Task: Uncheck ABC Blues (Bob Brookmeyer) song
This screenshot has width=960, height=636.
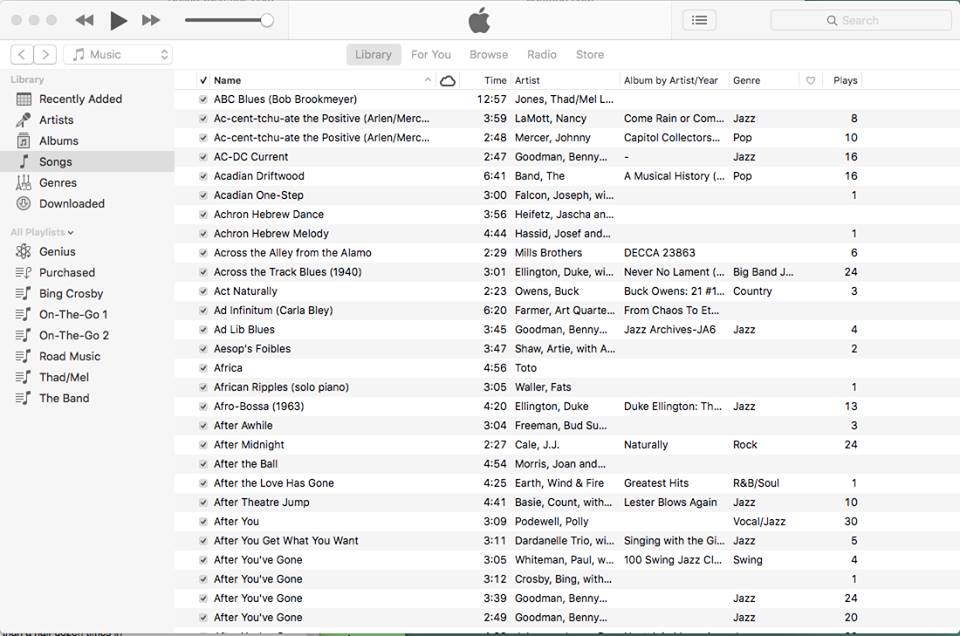Action: 203,99
